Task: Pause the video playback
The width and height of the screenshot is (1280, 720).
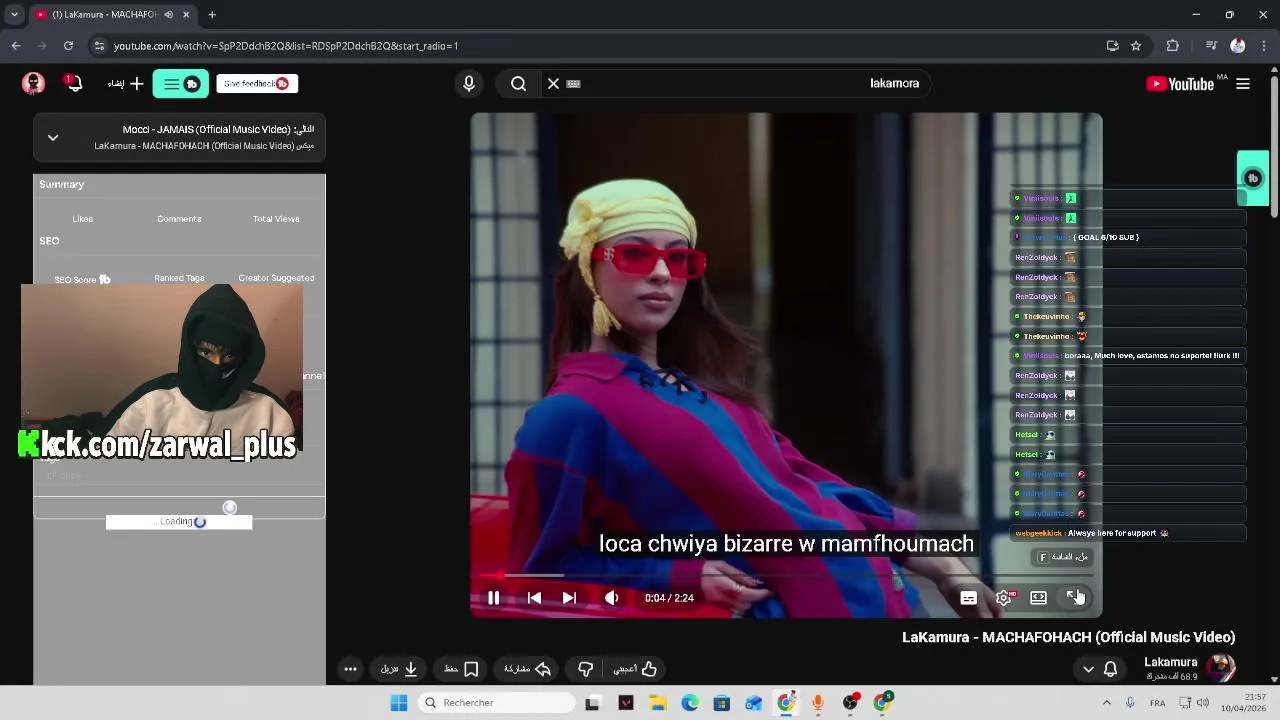Action: [493, 598]
